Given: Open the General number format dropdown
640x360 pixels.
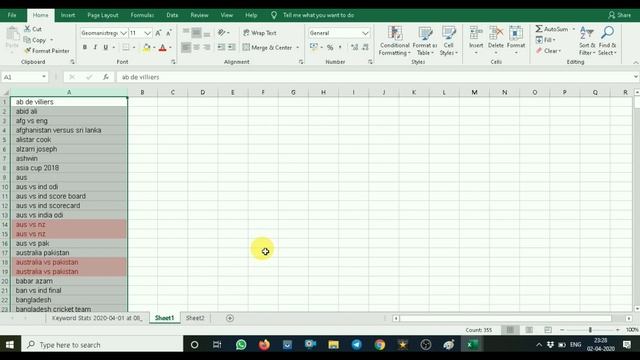Looking at the screenshot, I should pyautogui.click(x=365, y=33).
